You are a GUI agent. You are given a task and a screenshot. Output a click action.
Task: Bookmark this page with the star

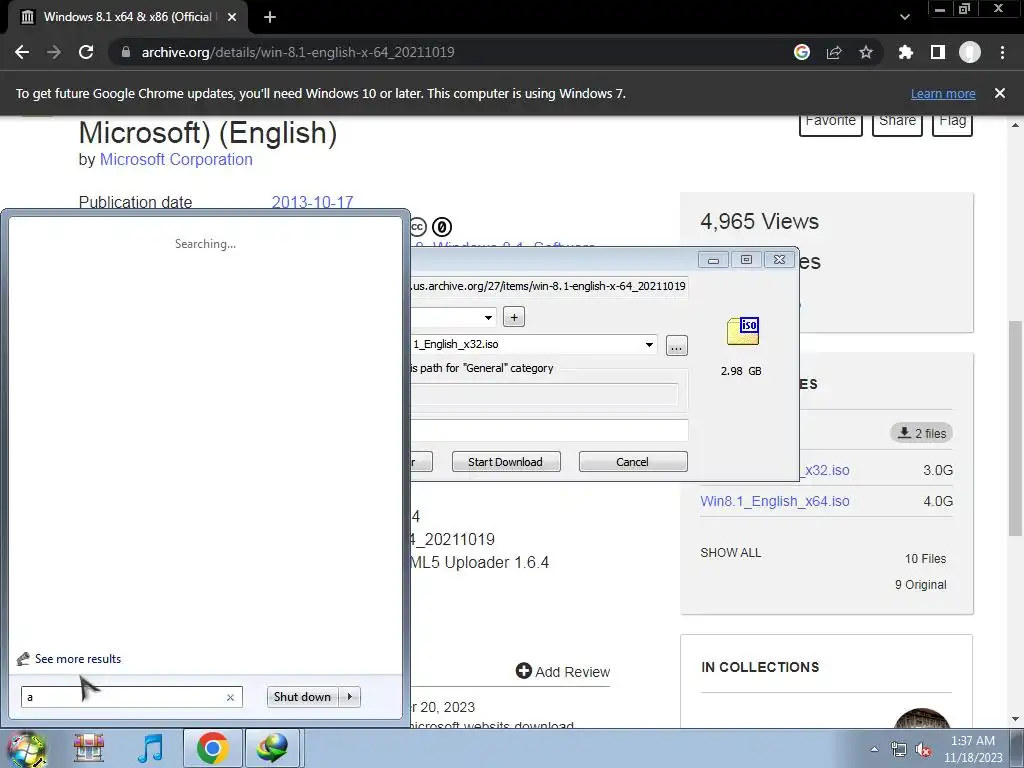coord(866,52)
